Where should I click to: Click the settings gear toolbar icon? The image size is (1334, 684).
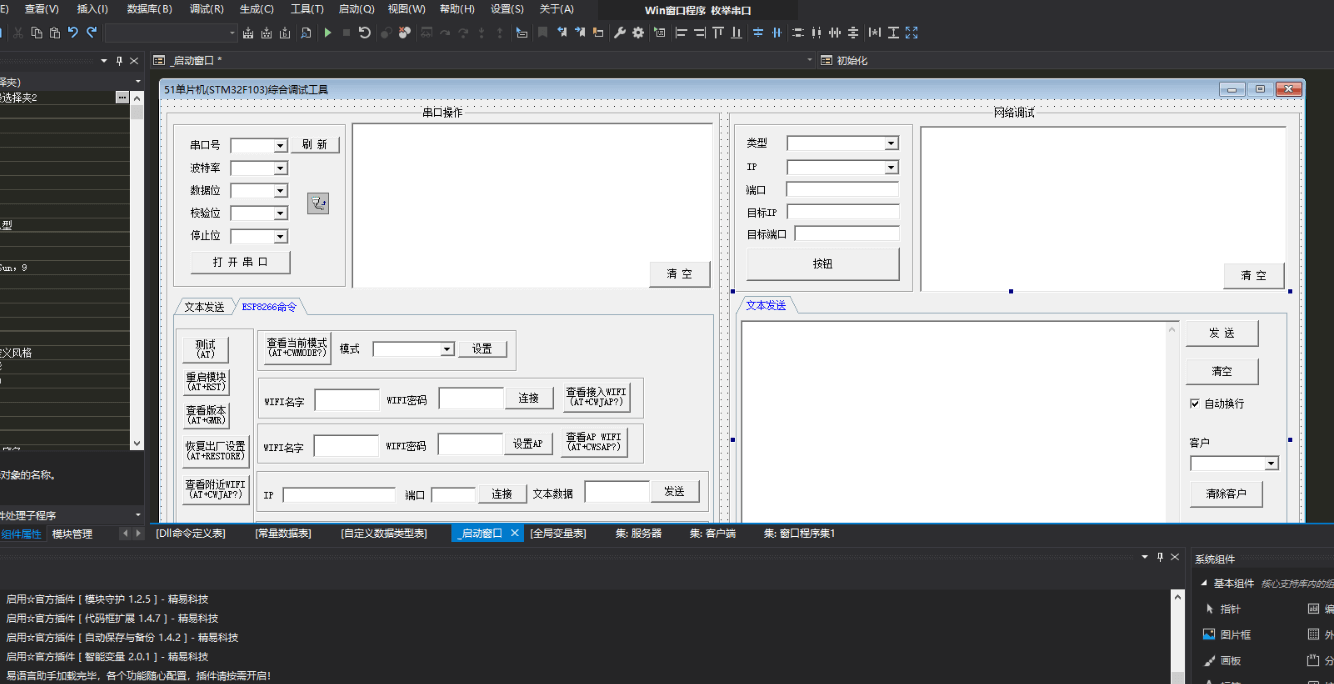pos(640,32)
